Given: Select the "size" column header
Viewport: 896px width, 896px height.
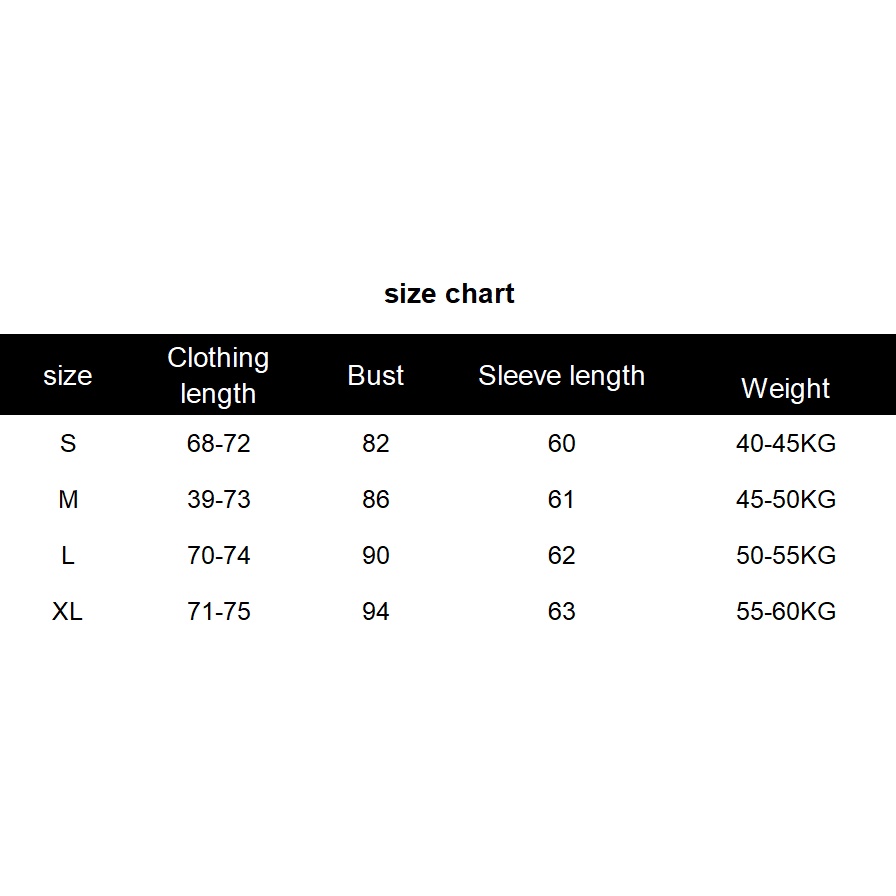Looking at the screenshot, I should (67, 376).
